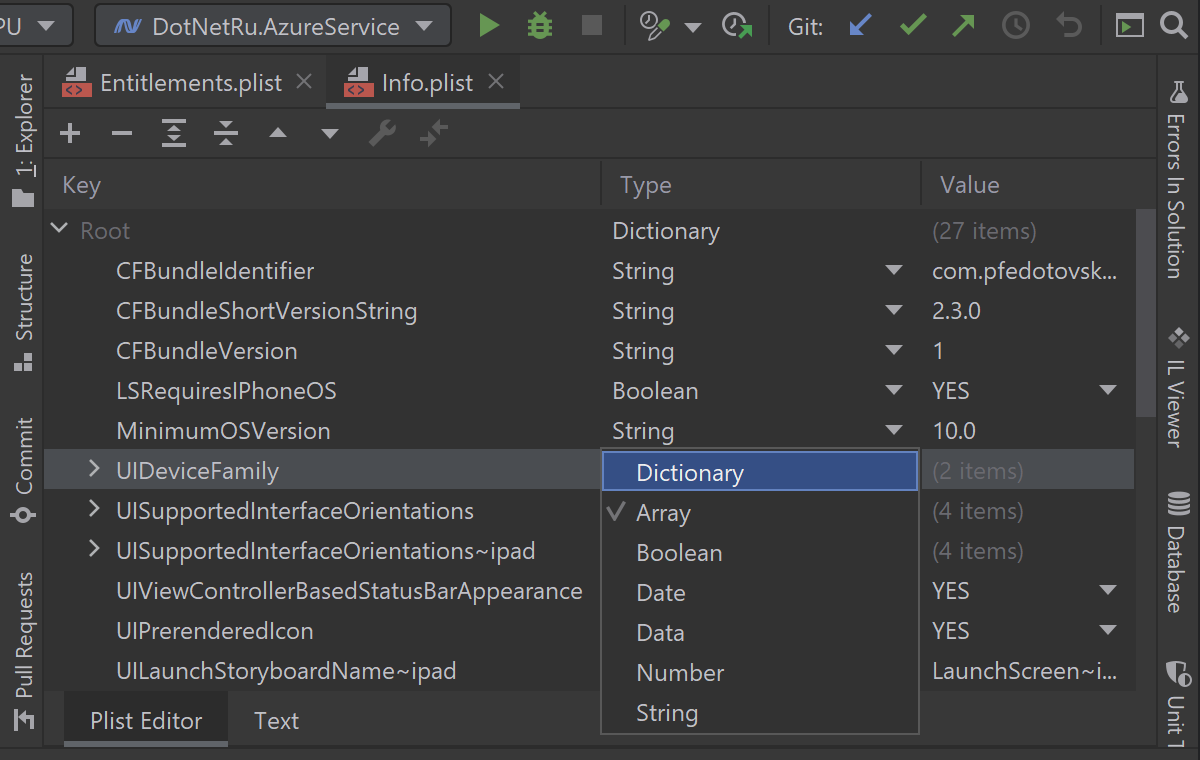Screen dimensions: 1200x760
Task: Choose Date in the type popup
Action: tap(760, 593)
